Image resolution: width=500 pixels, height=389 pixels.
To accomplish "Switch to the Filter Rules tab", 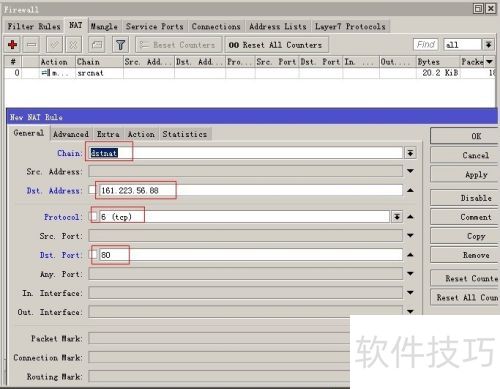I will (34, 26).
